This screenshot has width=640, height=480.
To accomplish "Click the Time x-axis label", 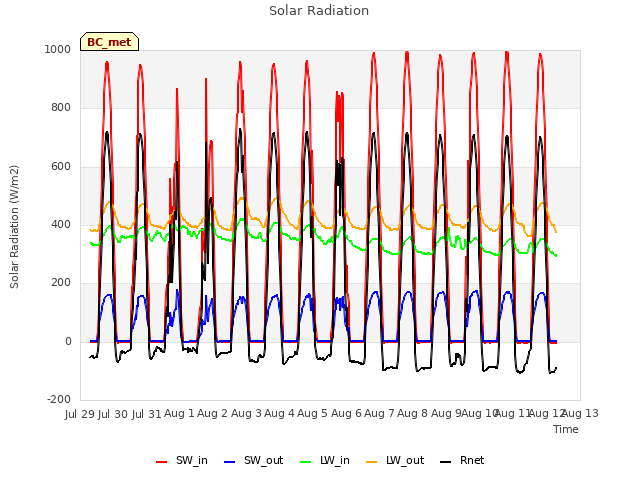I will [566, 429].
